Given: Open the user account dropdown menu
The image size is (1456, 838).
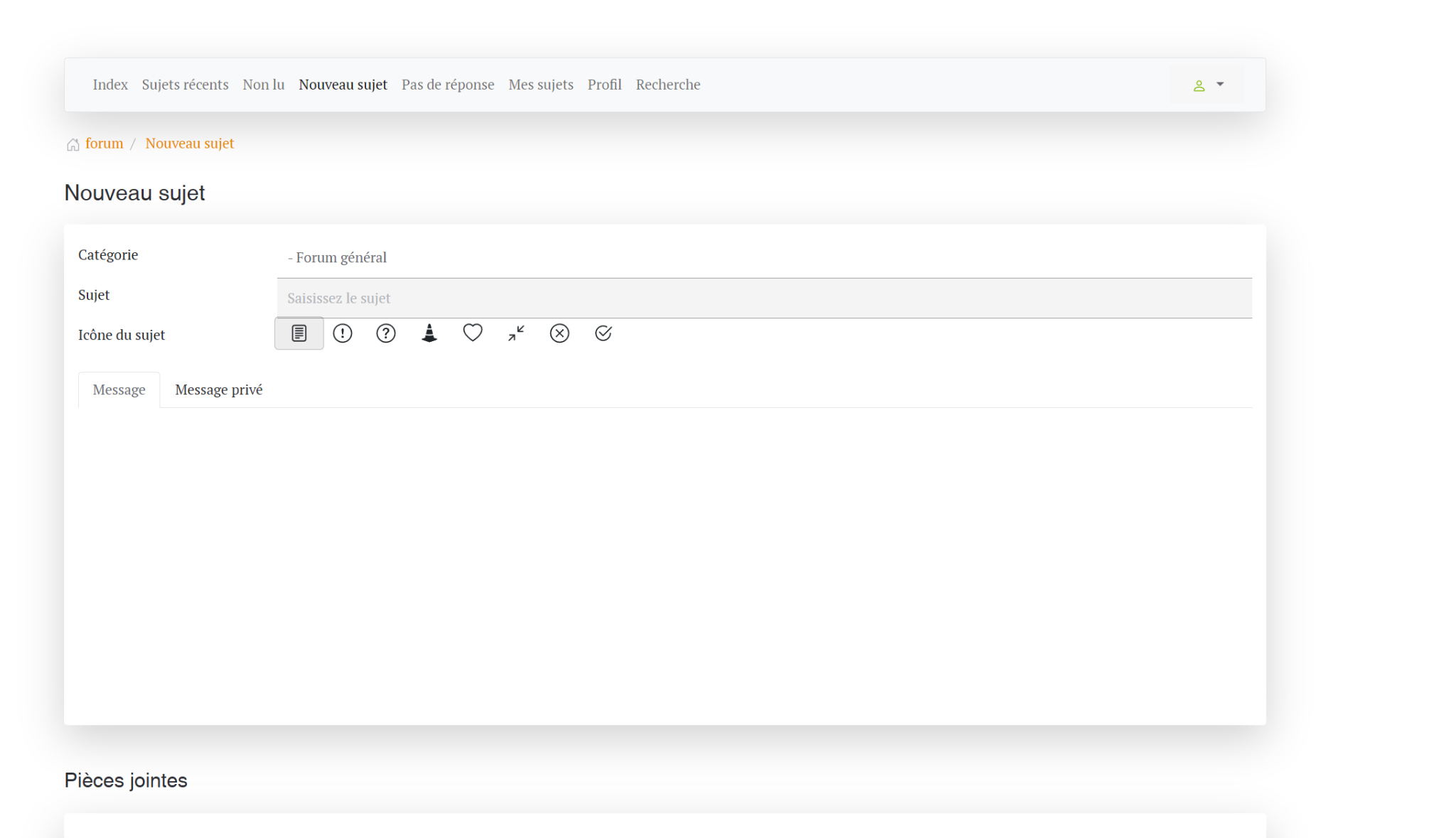Looking at the screenshot, I should tap(1208, 85).
